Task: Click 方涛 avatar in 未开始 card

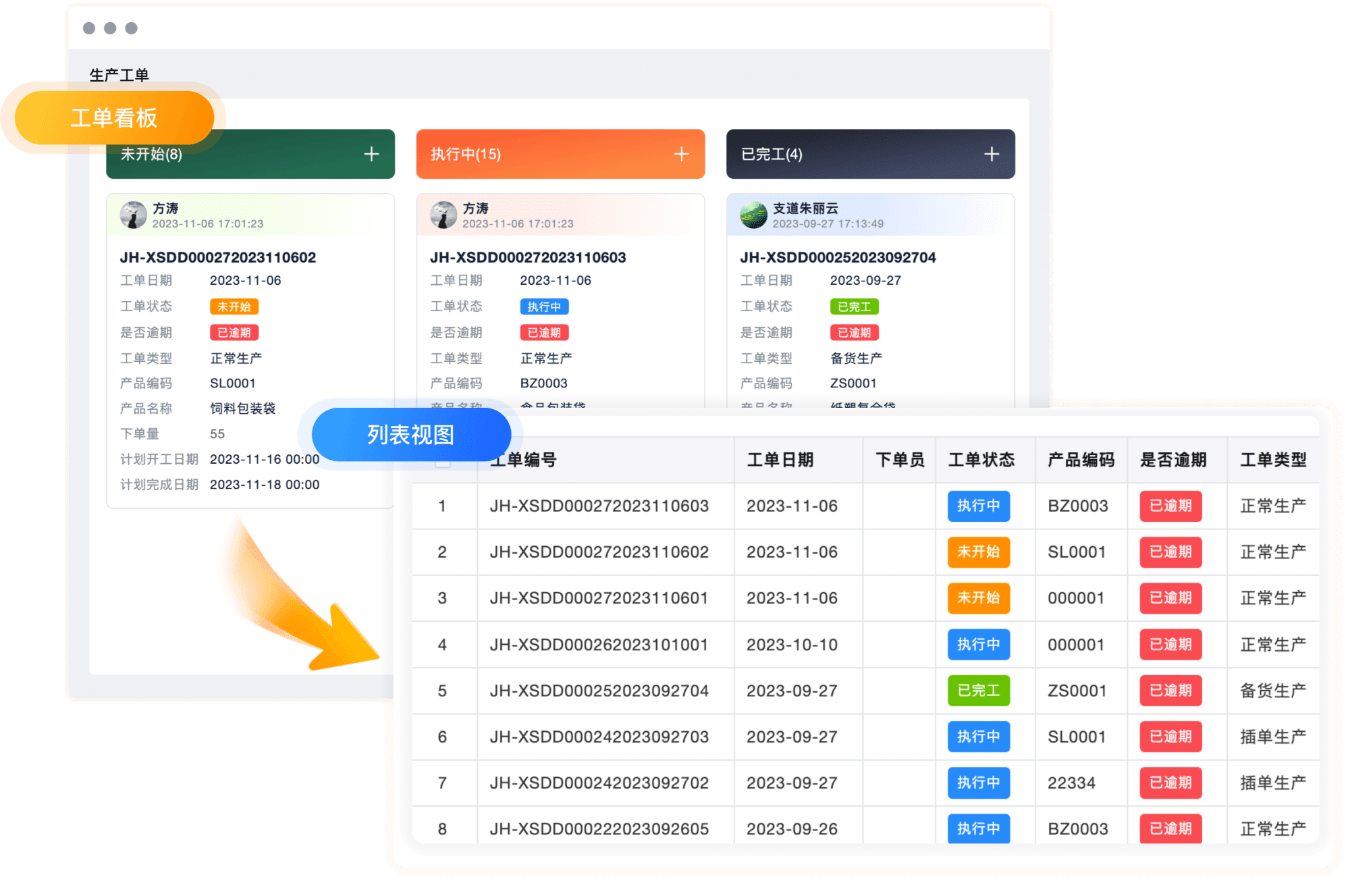Action: tap(134, 215)
